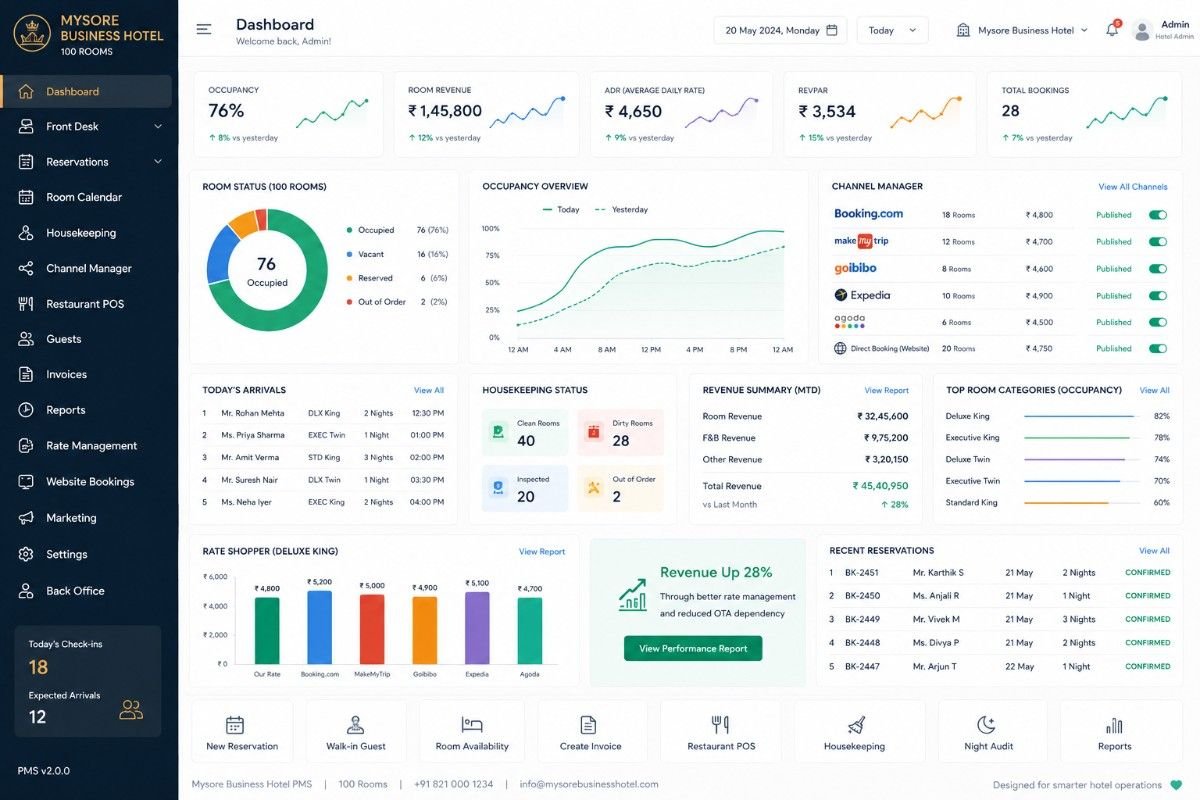Click View Report in Rate Shopper

[x=542, y=552]
